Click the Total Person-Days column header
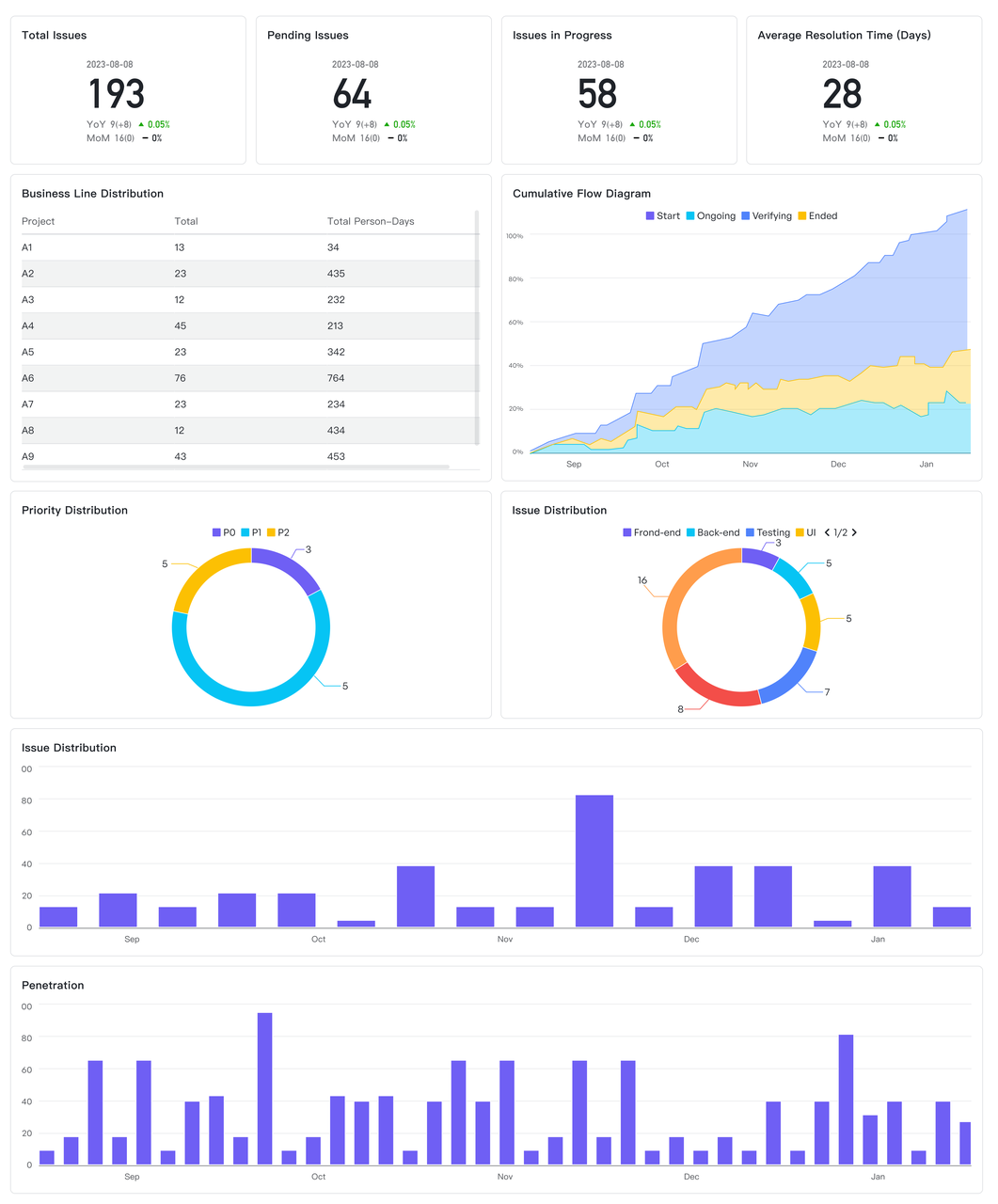Screen dimensions: 998x1204 (x=371, y=222)
